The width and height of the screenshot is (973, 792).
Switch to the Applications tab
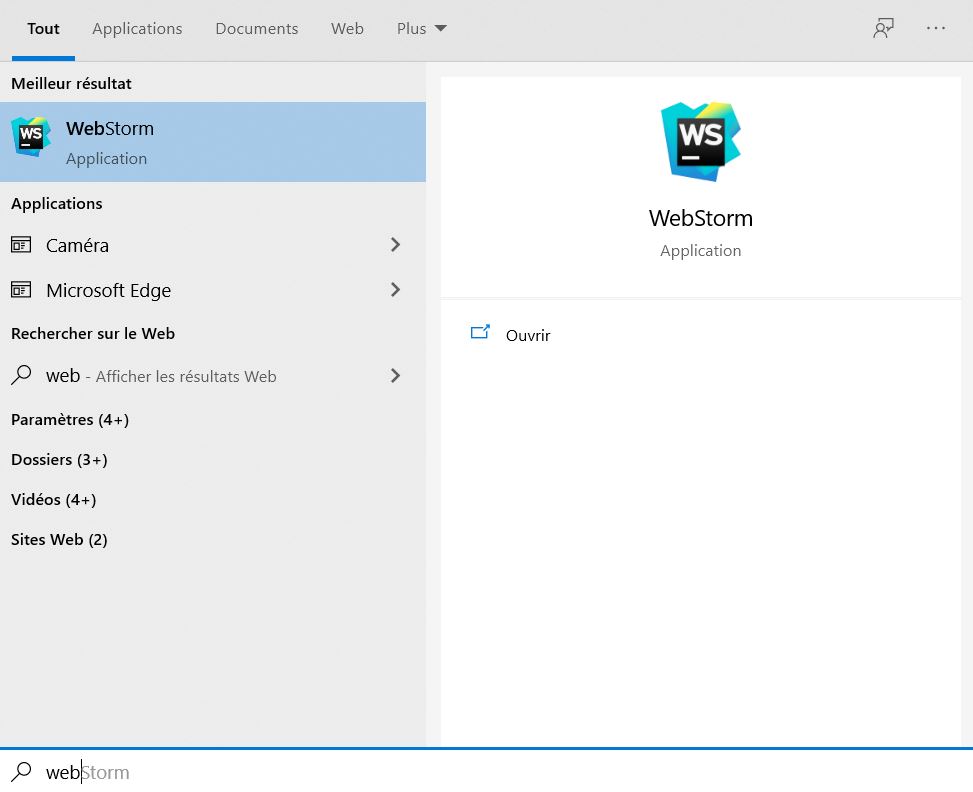(x=137, y=29)
